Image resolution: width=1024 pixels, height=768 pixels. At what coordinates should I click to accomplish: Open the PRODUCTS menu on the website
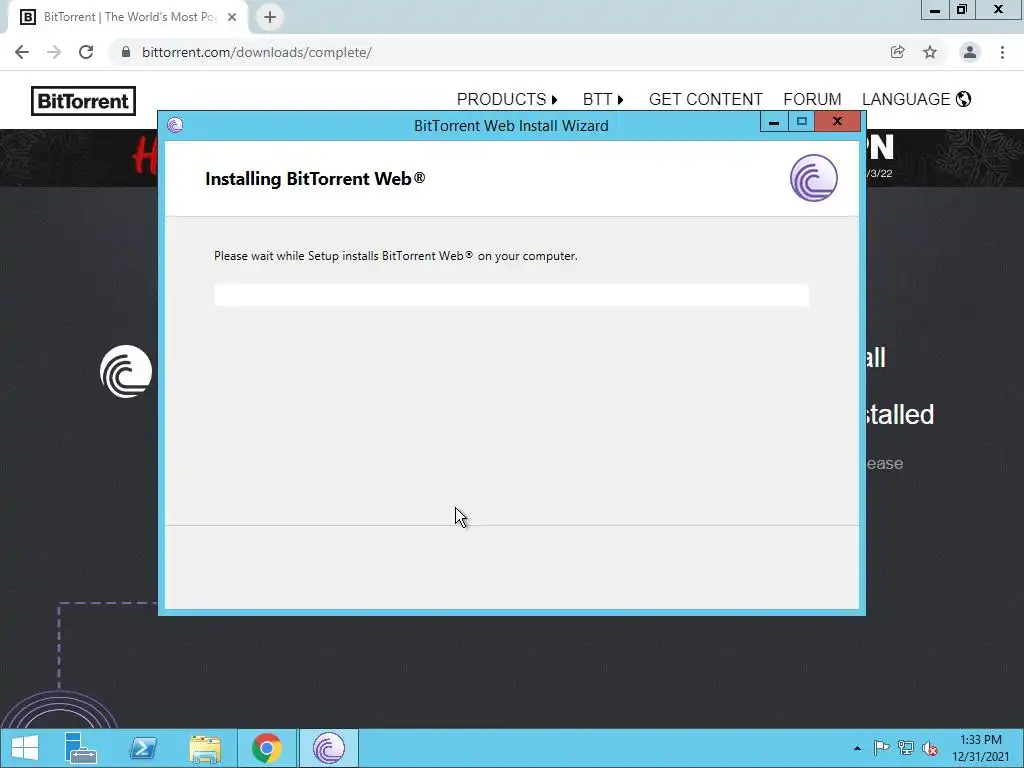click(507, 99)
